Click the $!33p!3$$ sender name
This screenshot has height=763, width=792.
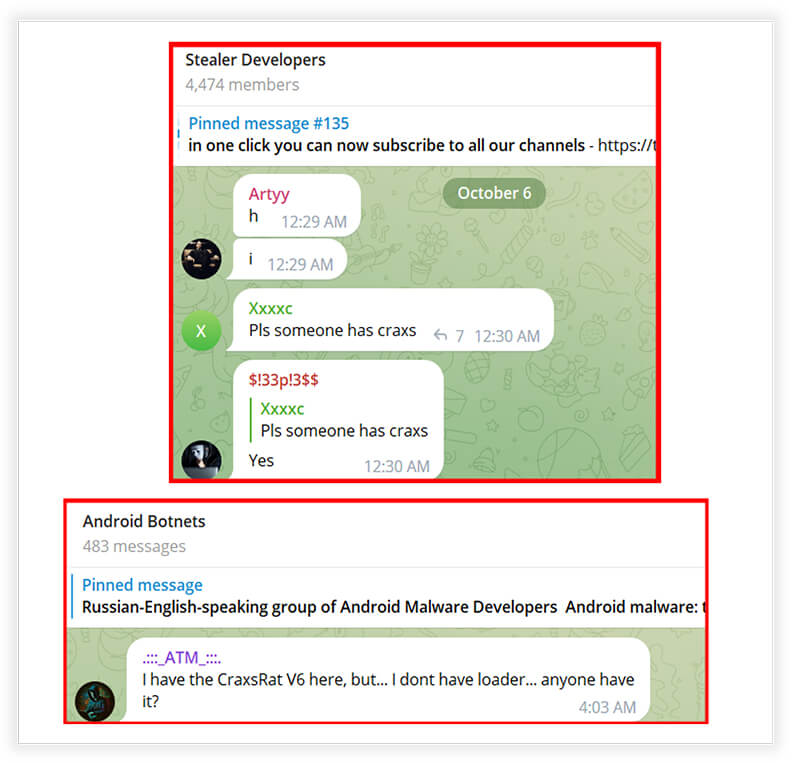pyautogui.click(x=283, y=380)
